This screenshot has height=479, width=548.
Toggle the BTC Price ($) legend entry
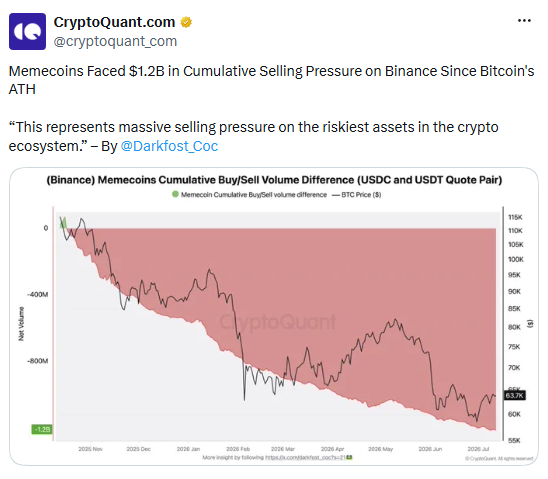[356, 195]
